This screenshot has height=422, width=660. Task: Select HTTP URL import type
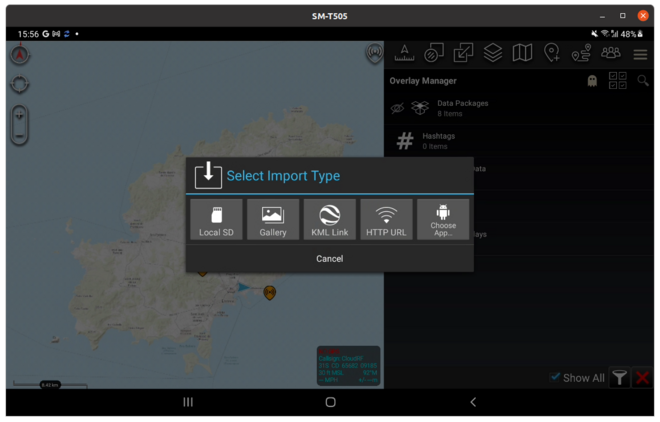point(386,220)
